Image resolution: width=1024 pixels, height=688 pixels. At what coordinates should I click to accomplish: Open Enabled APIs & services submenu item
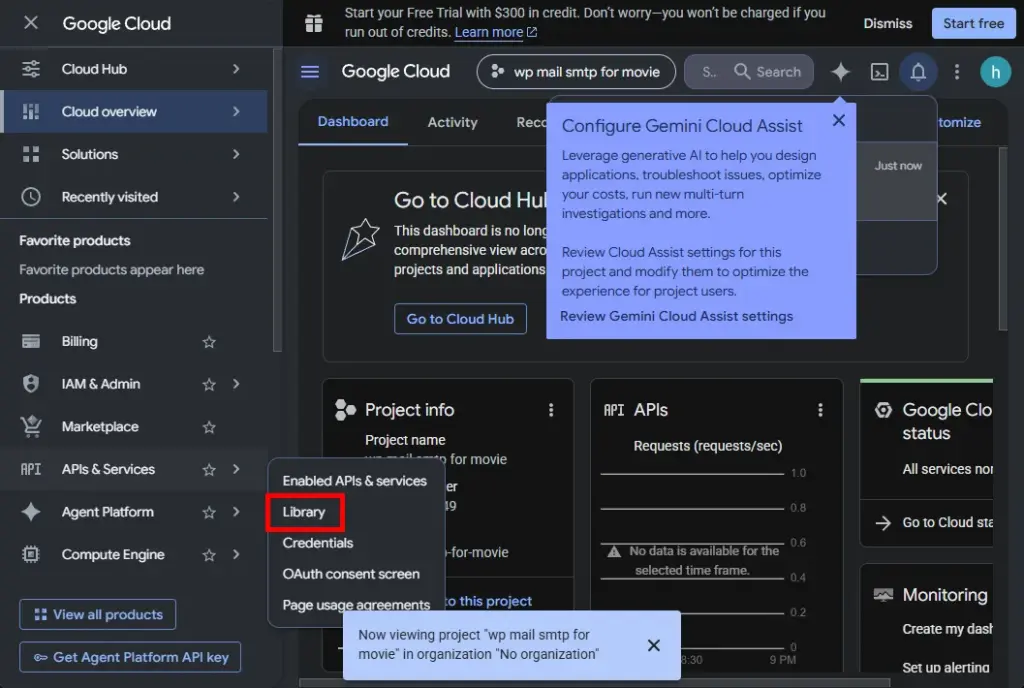point(355,481)
